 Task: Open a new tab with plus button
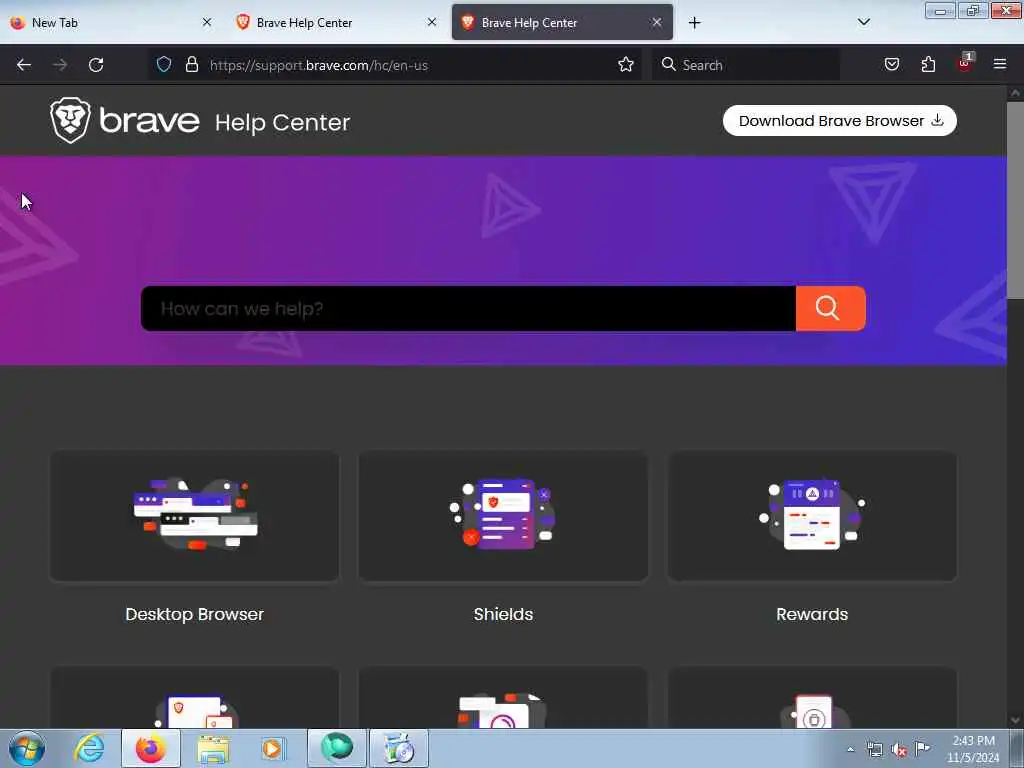(x=695, y=23)
